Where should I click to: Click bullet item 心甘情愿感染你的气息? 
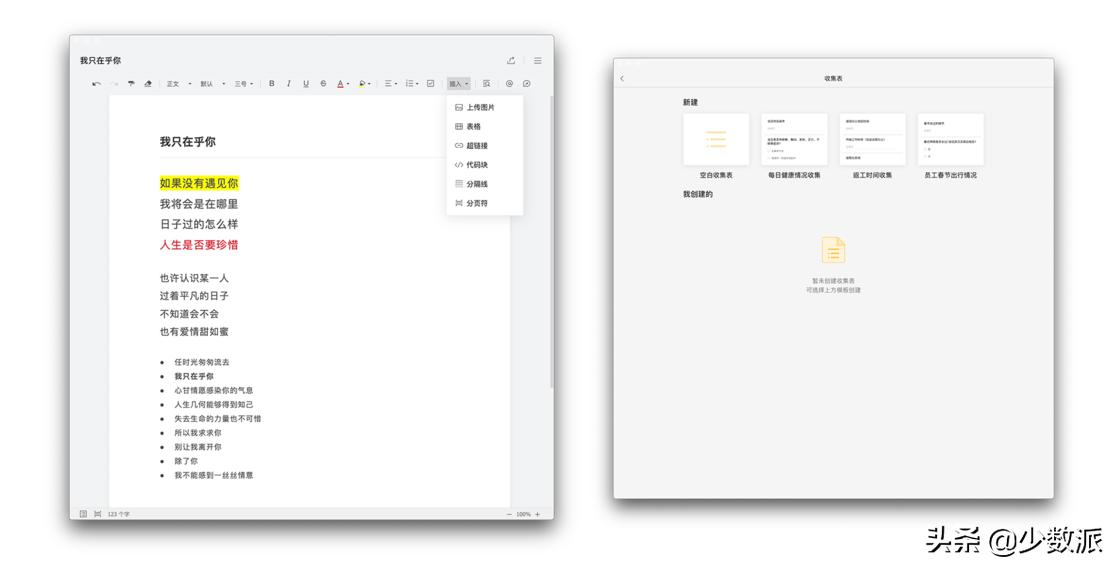pyautogui.click(x=214, y=391)
